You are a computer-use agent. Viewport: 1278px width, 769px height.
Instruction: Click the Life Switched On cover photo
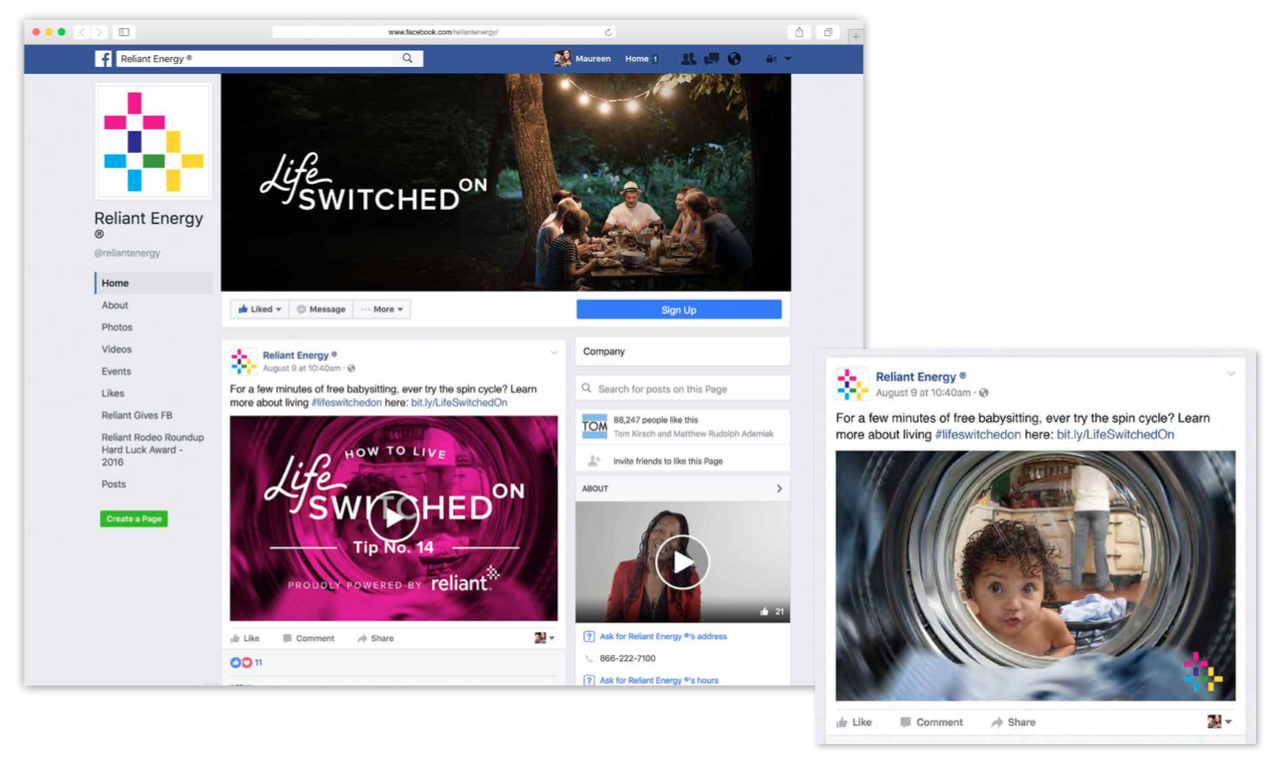tap(506, 182)
